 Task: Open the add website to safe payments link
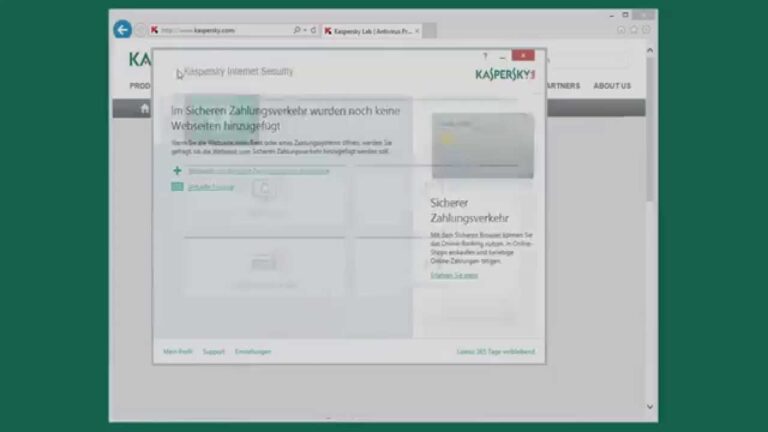259,171
